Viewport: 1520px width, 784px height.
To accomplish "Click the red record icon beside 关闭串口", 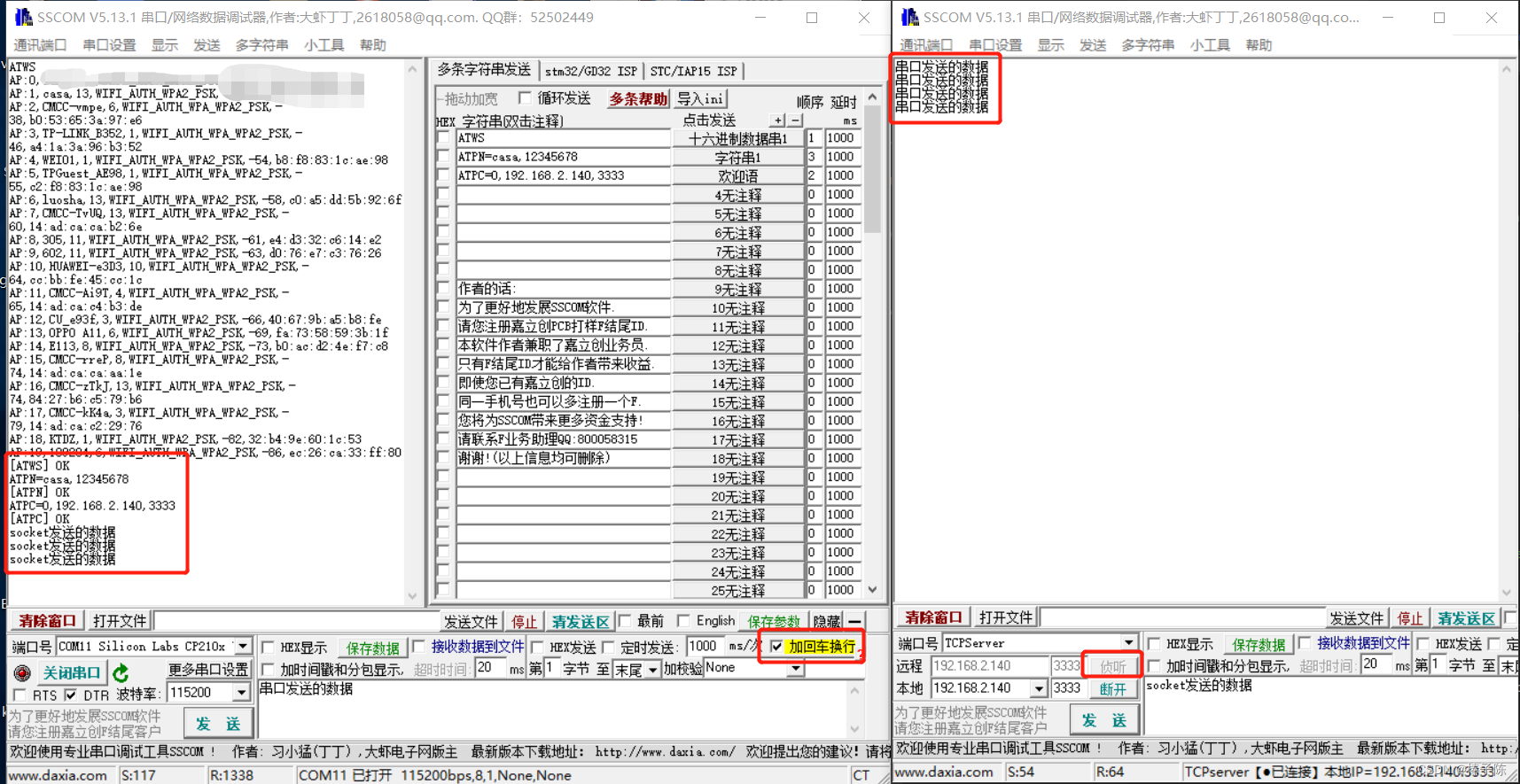I will (22, 673).
